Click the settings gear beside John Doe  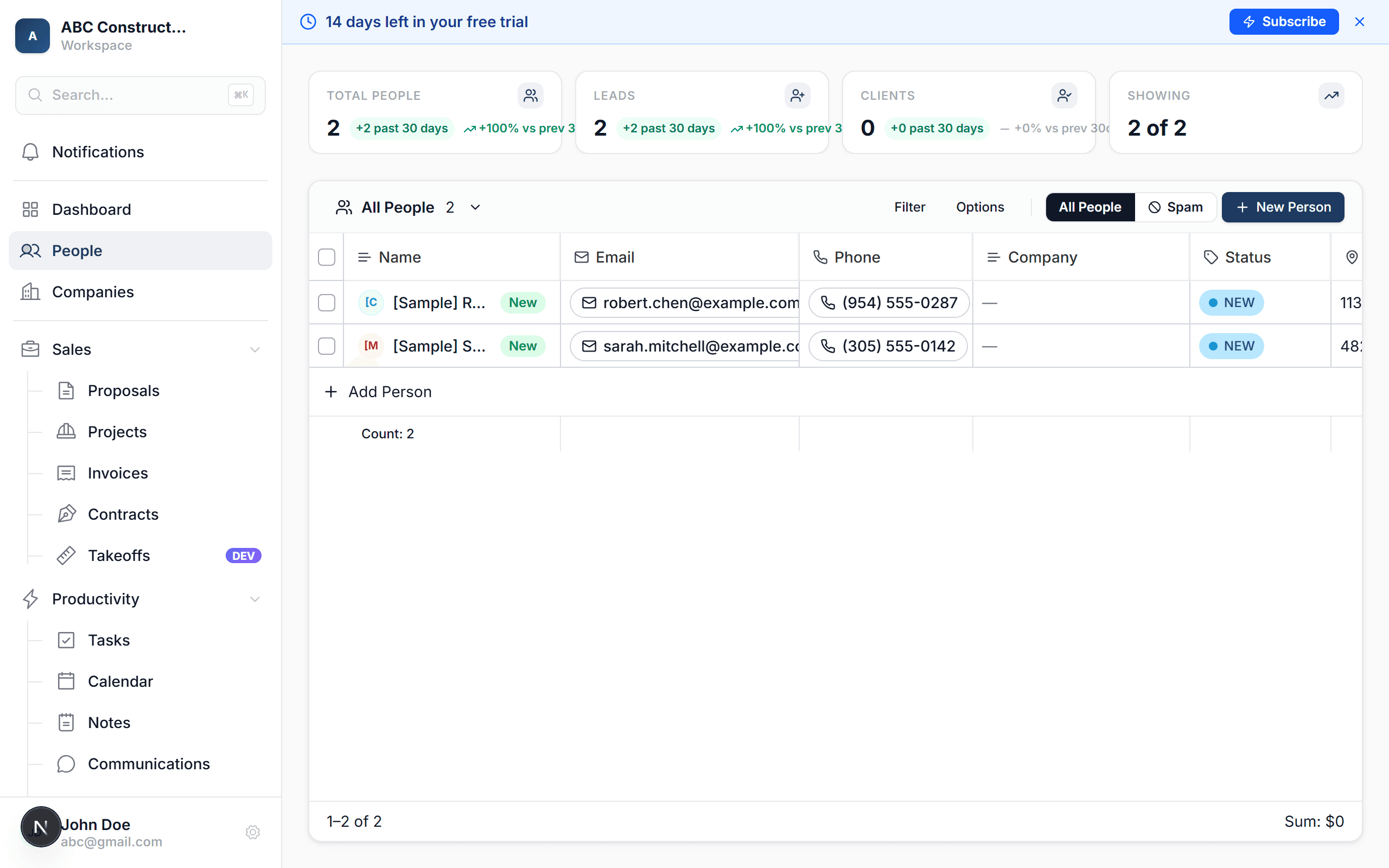252,832
